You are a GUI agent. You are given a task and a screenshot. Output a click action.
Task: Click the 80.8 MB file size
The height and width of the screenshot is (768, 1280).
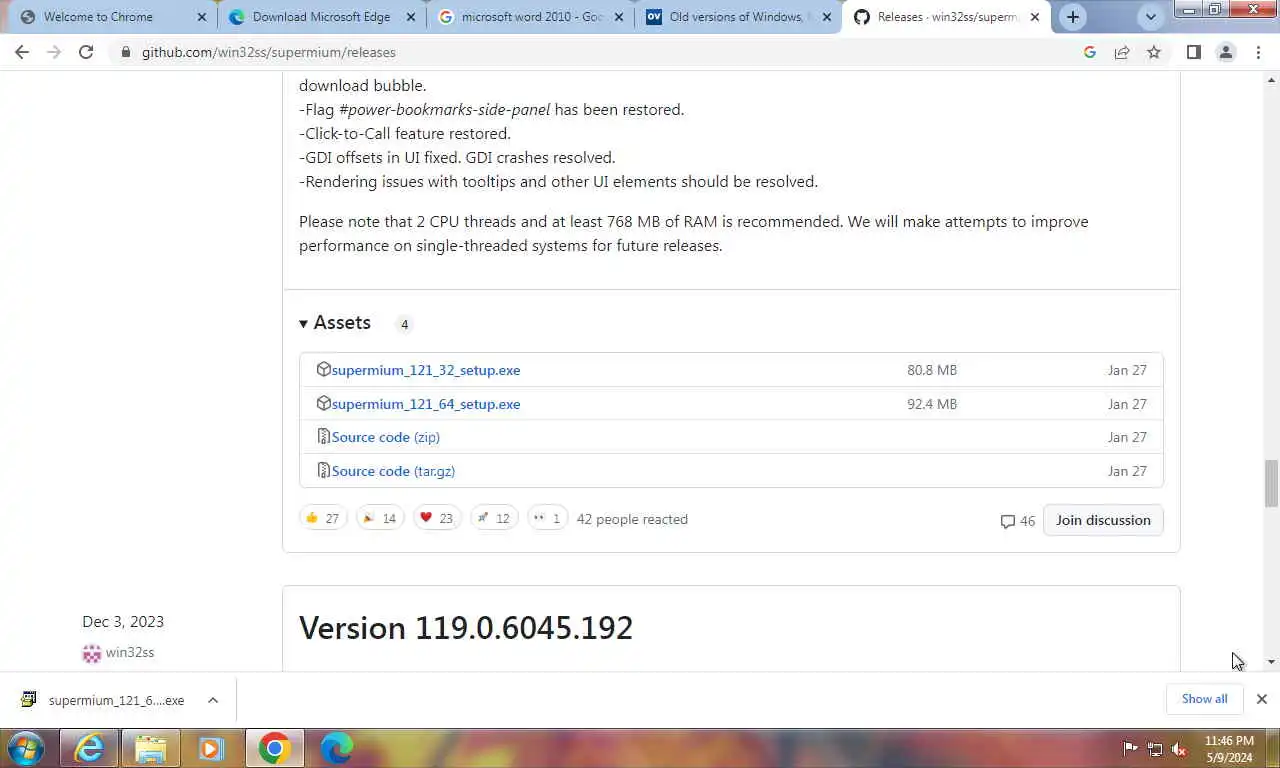932,370
